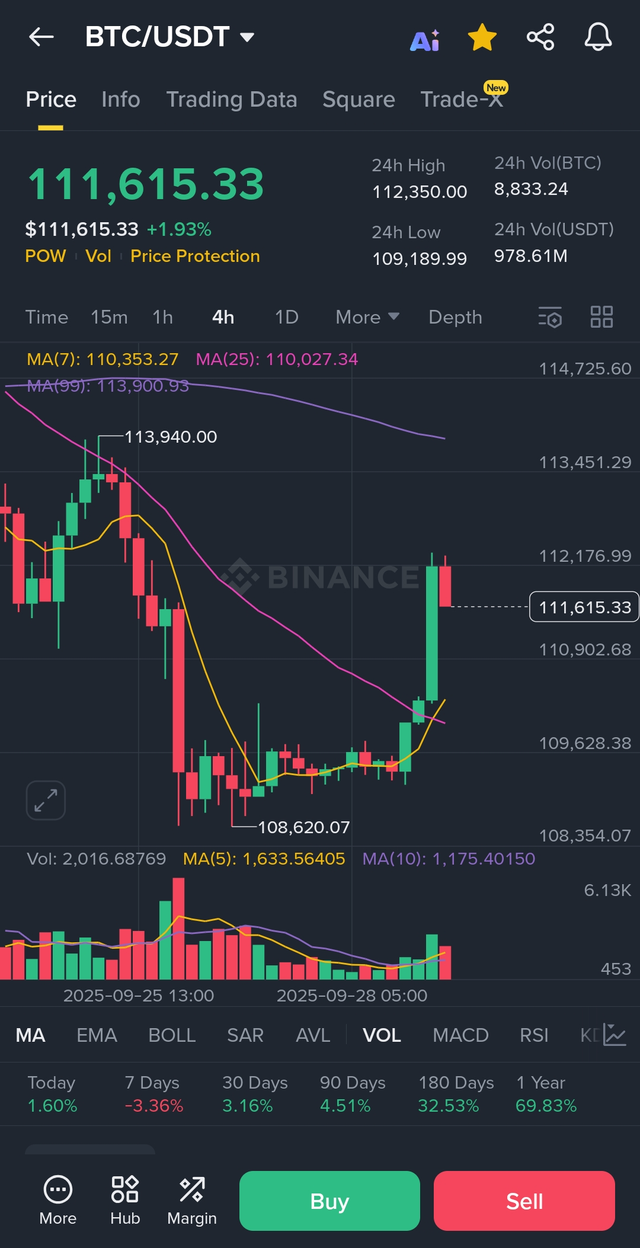Open indicator chart settings icon
The height and width of the screenshot is (1248, 640).
(614, 1035)
